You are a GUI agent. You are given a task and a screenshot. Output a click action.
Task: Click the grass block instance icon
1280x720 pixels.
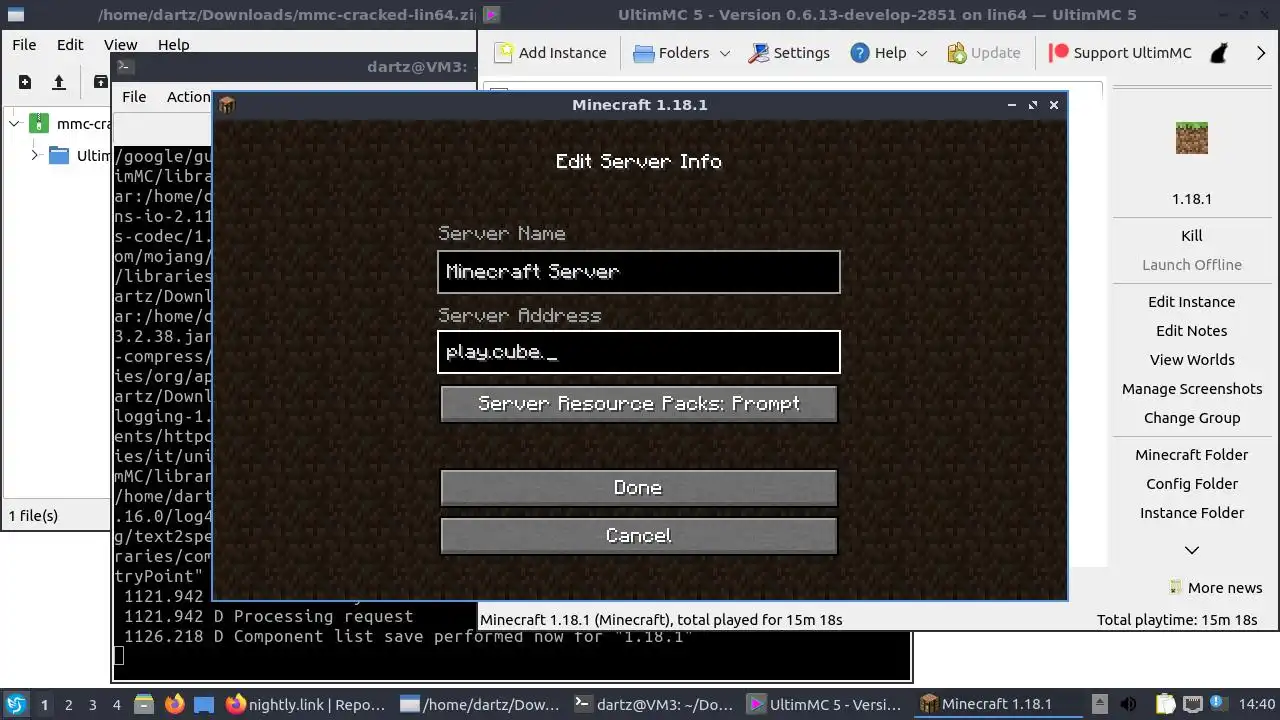1191,138
